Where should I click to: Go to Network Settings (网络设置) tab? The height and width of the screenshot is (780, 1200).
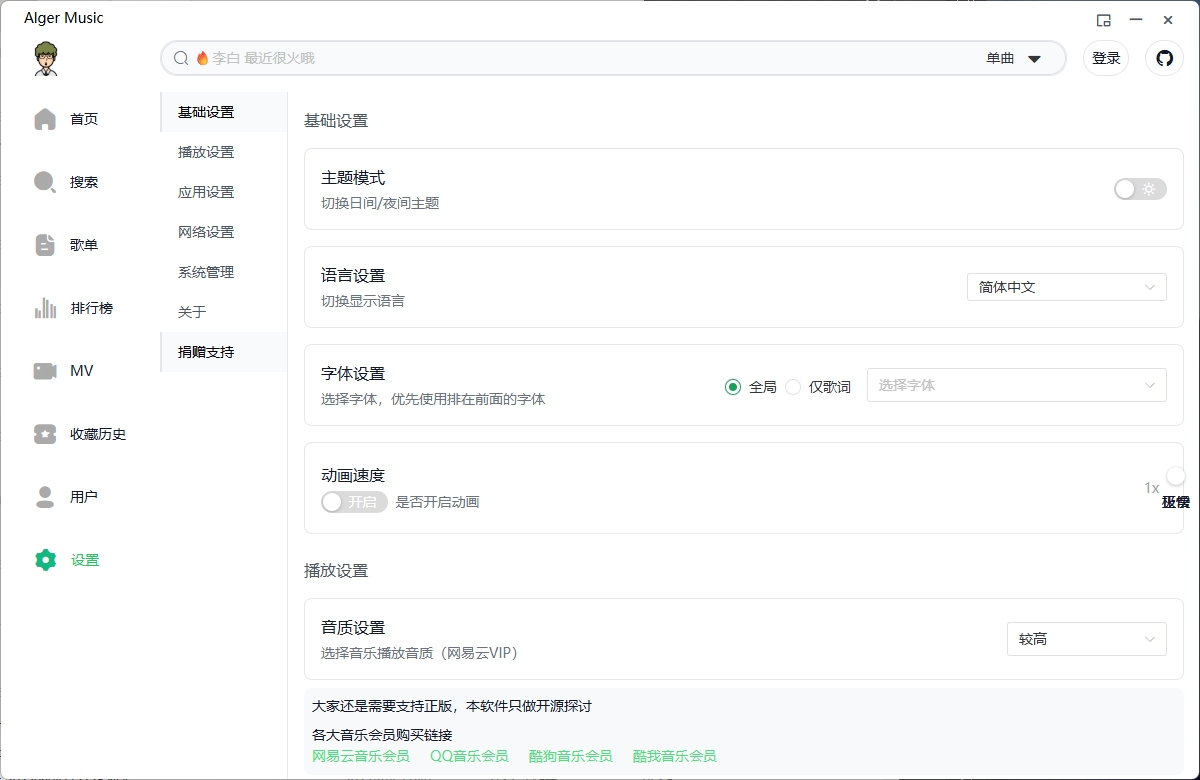point(206,232)
